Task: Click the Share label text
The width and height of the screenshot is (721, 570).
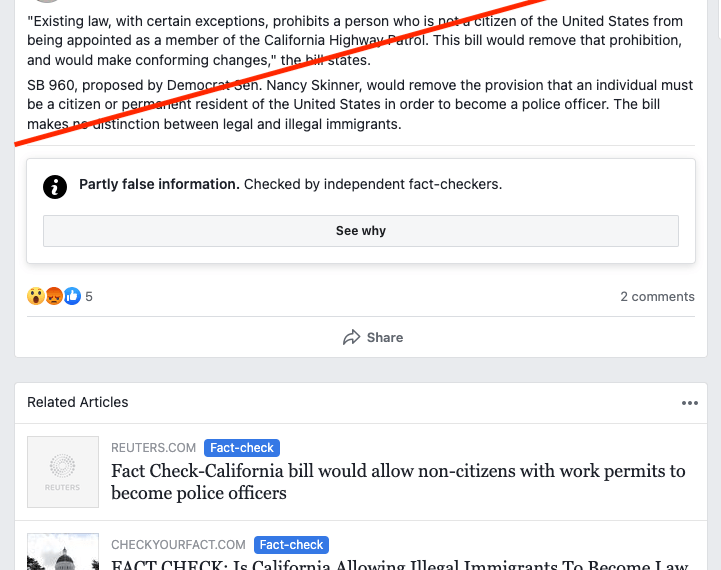Action: point(385,337)
